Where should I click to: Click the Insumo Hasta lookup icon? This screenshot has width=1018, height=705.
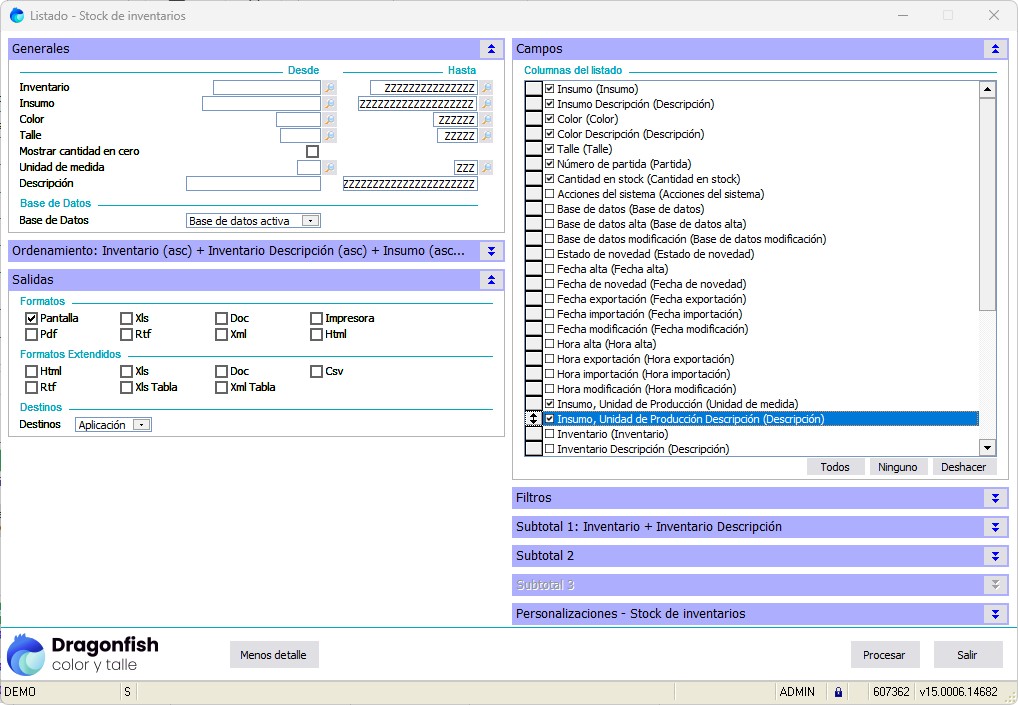486,104
